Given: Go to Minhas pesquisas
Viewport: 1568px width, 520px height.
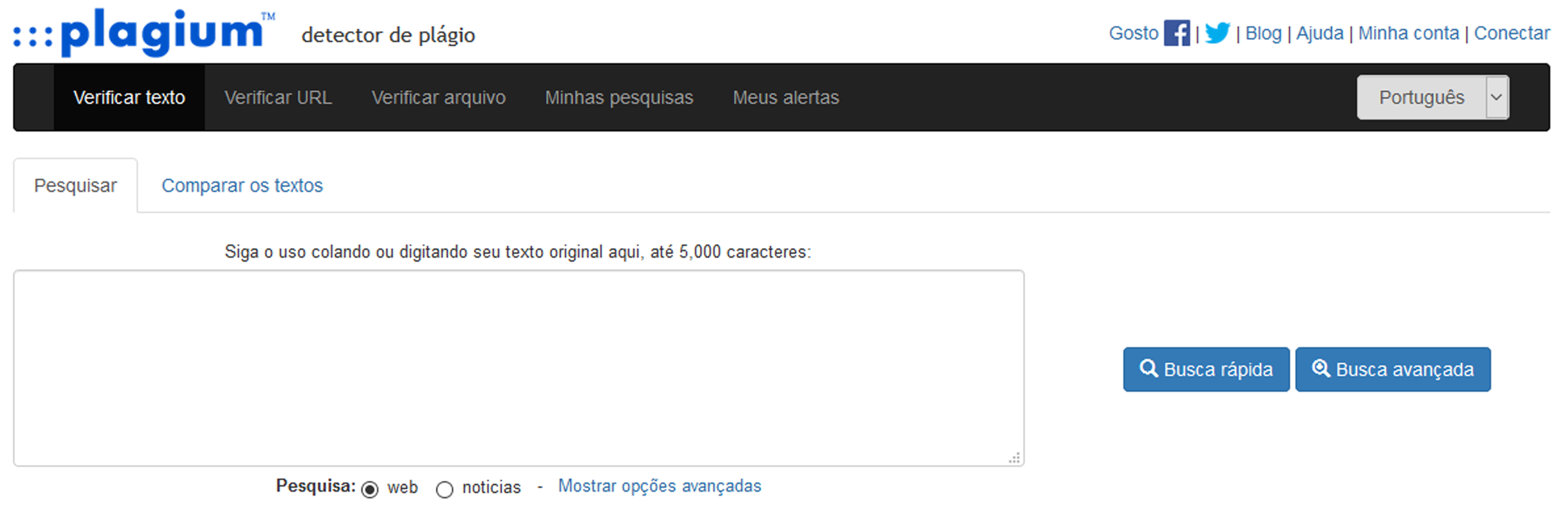Looking at the screenshot, I should point(618,97).
